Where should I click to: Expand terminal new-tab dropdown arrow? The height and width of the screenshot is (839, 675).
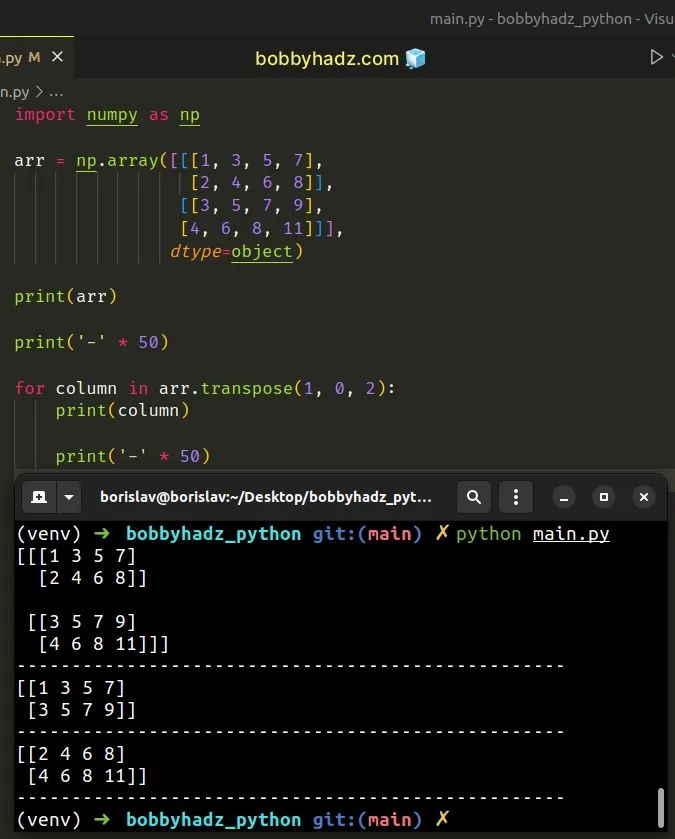coord(68,497)
